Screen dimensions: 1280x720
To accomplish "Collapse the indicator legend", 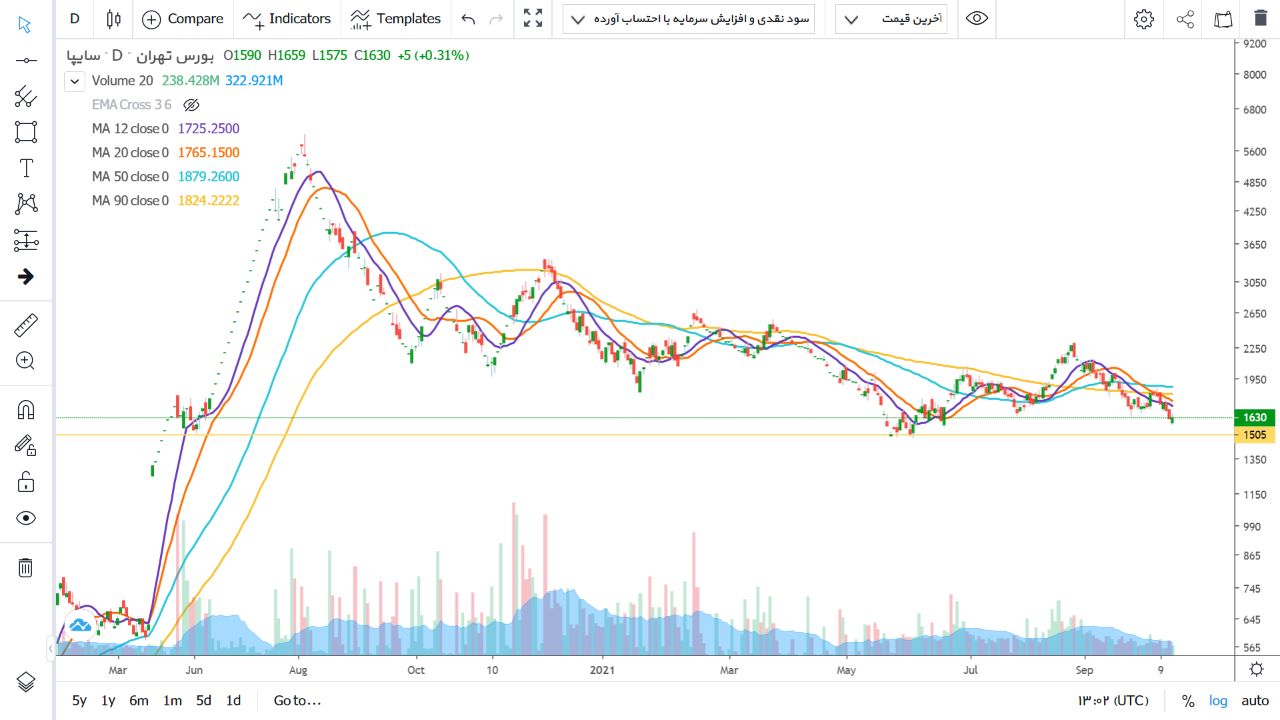I will [74, 81].
